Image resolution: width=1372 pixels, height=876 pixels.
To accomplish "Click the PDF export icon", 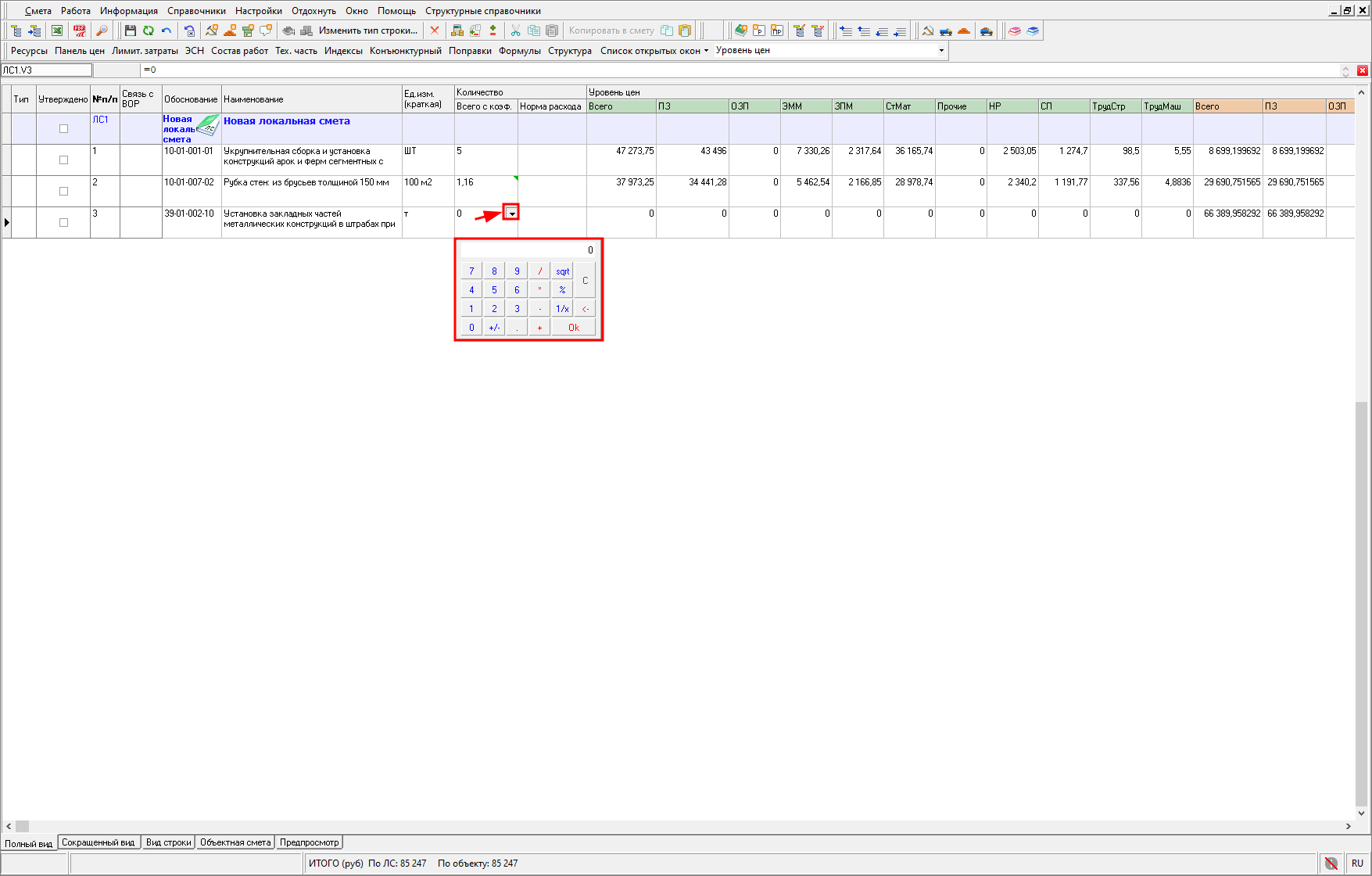I will point(80,31).
